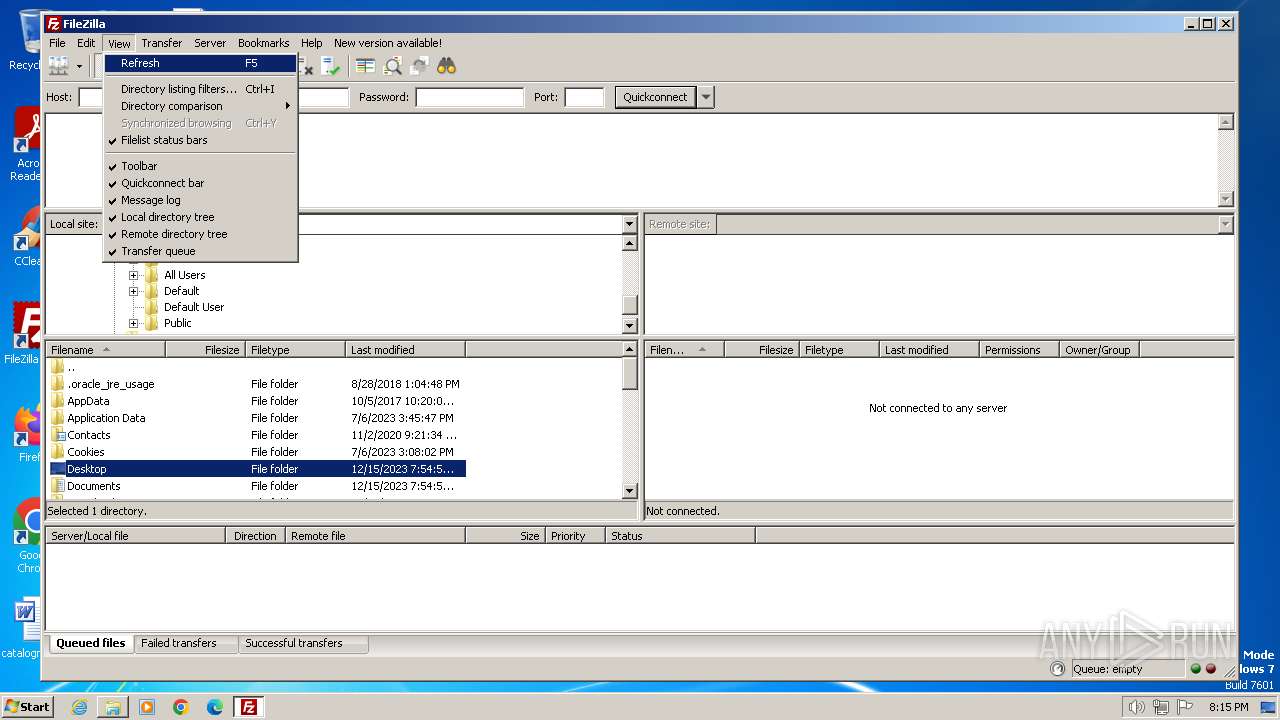Image resolution: width=1280 pixels, height=720 pixels.
Task: Select the Documents folder row
Action: coord(256,486)
